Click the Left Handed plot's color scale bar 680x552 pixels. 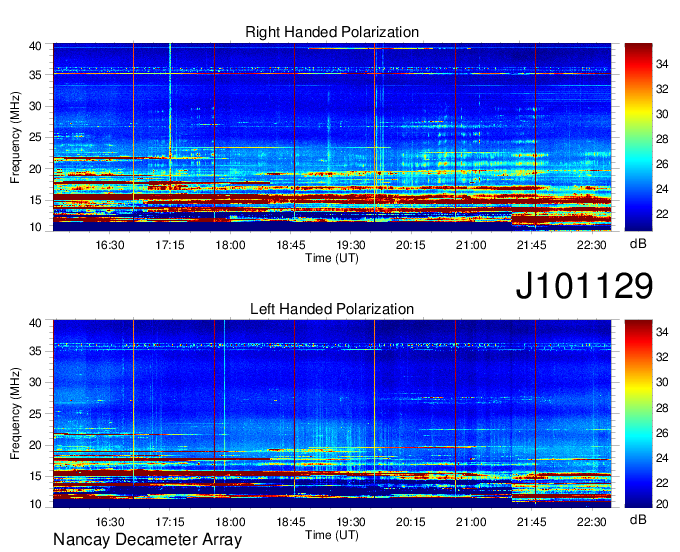click(638, 414)
